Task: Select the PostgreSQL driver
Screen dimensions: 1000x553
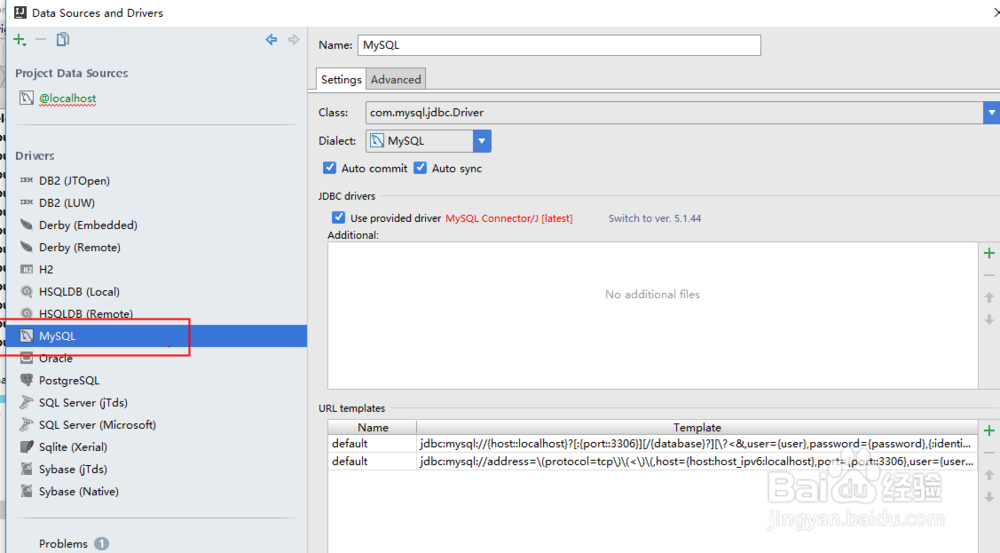Action: click(x=69, y=381)
